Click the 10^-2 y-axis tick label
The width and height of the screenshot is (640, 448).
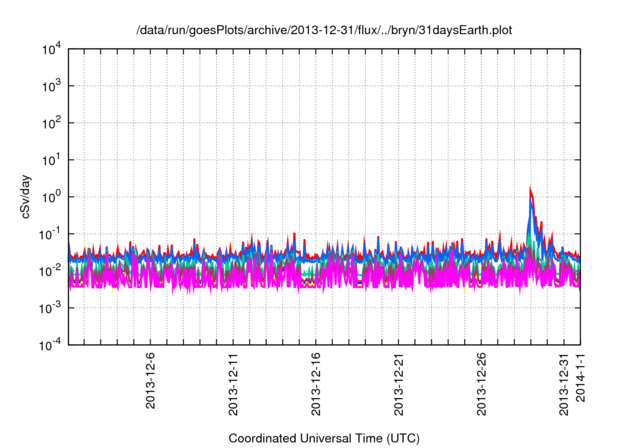pyautogui.click(x=46, y=270)
